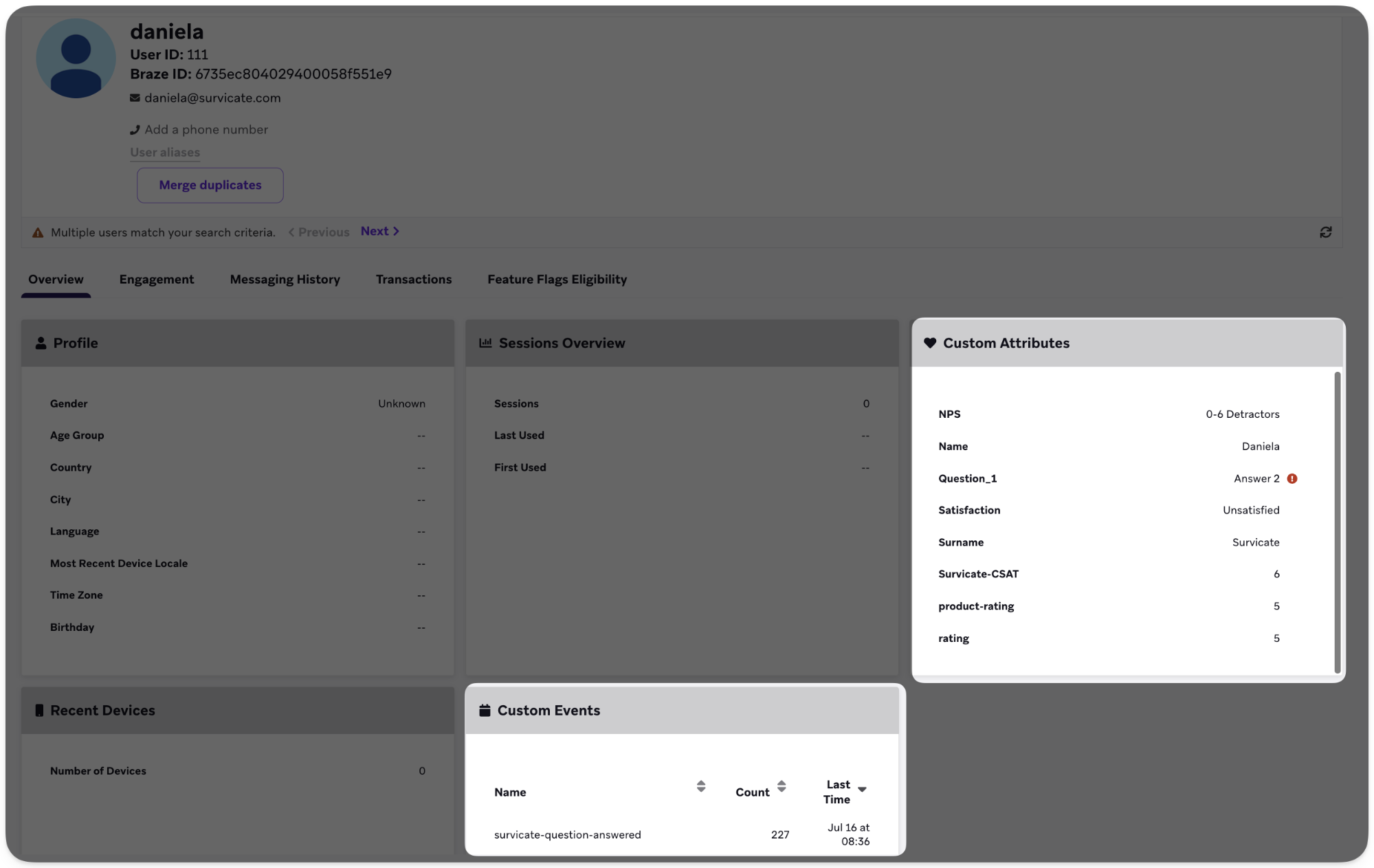The height and width of the screenshot is (868, 1374).
Task: Switch to the Engagement tab
Action: tap(157, 279)
